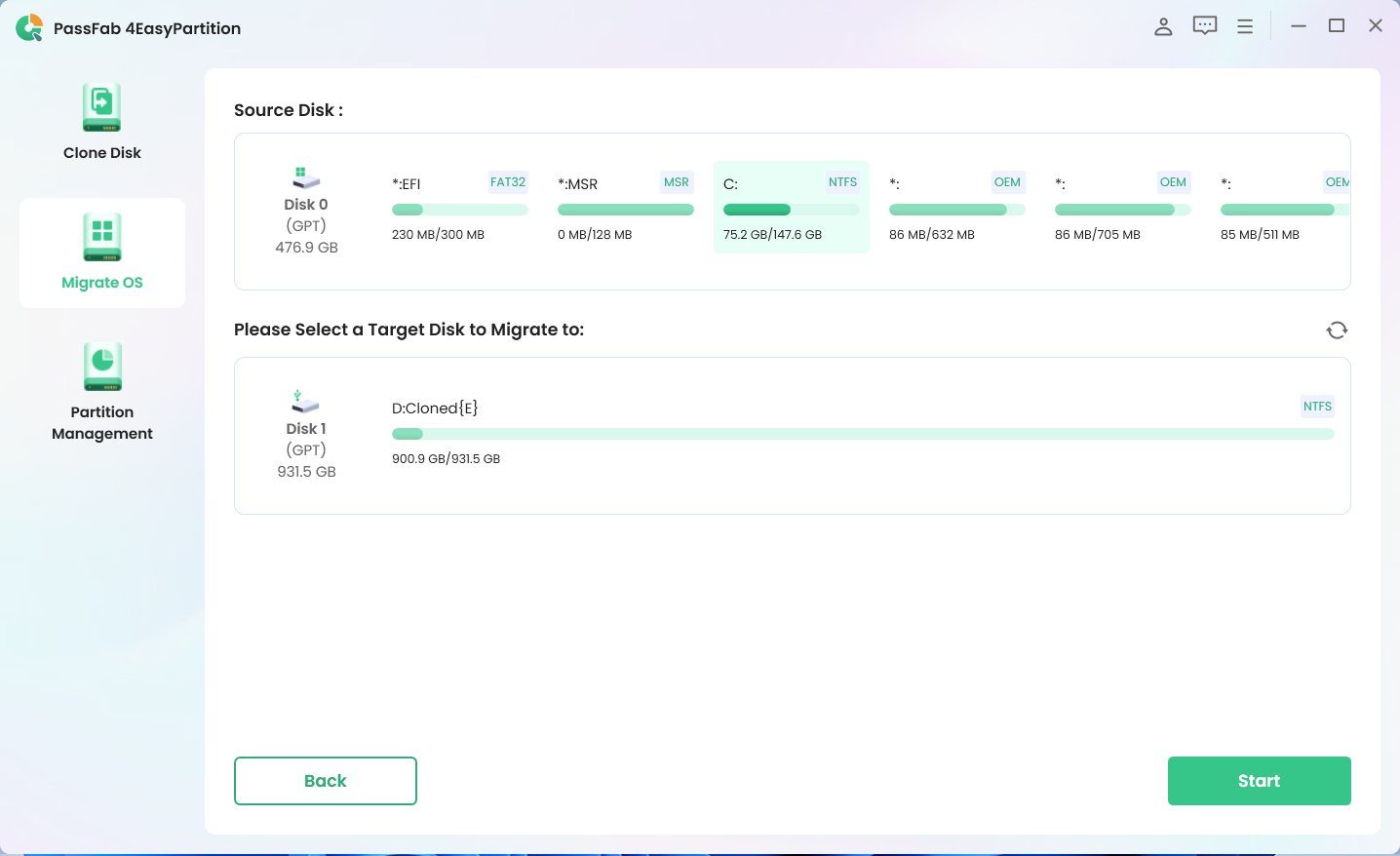Viewport: 1400px width, 856px height.
Task: Click the Disk 1 USB drive icon
Action: pyautogui.click(x=305, y=402)
